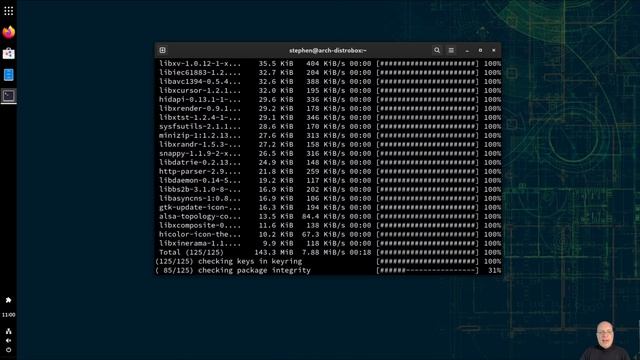Viewport: 640px width, 360px height.
Task: Click the libxtst-1.2.4-1 line
Action: [330, 118]
